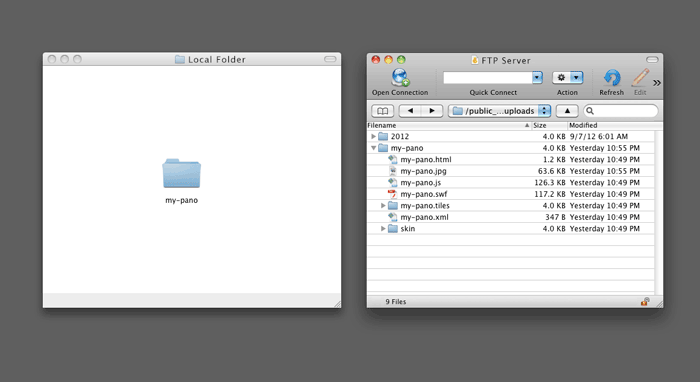Viewport: 700px width, 382px height.
Task: Go back with the left arrow
Action: coord(410,111)
